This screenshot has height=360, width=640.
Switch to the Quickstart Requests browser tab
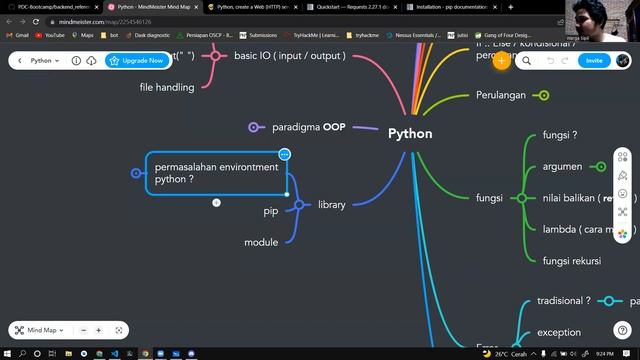tap(351, 7)
